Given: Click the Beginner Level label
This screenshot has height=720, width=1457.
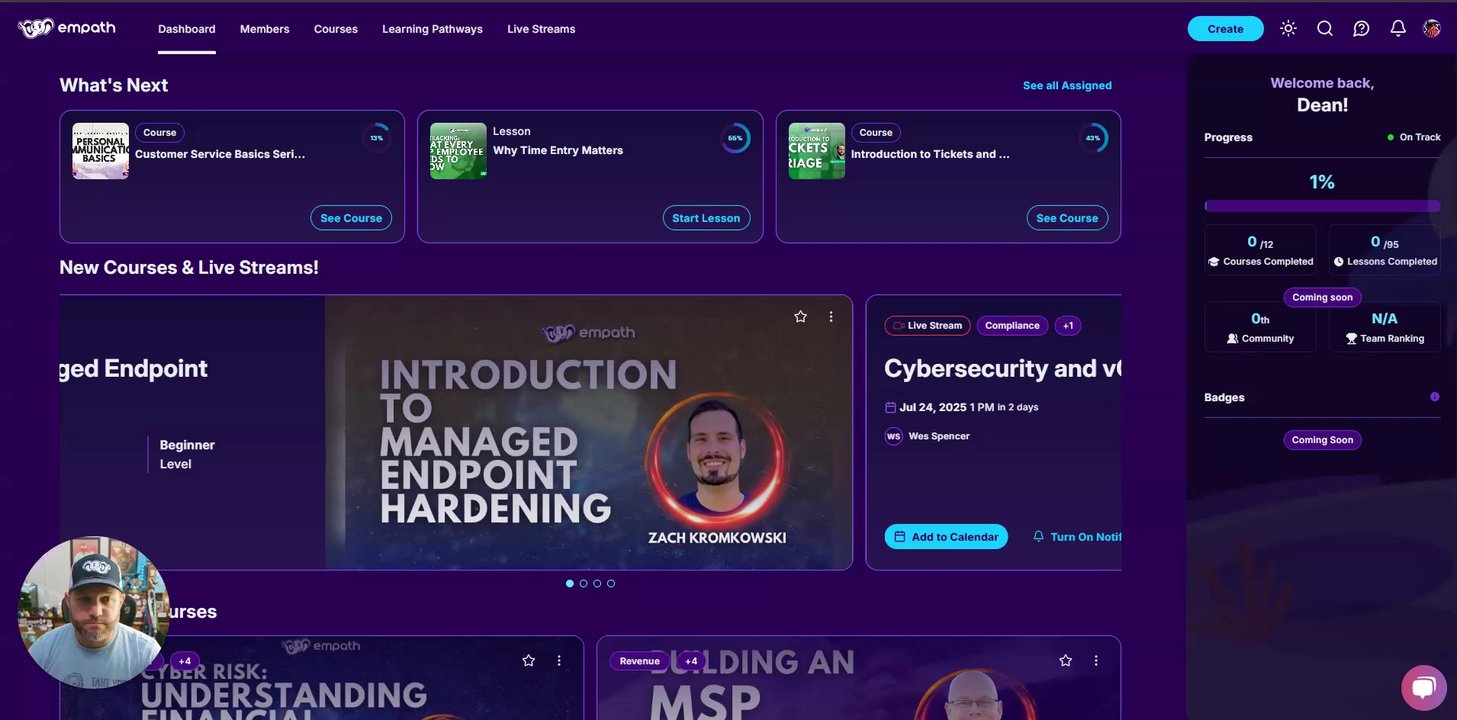Looking at the screenshot, I should pyautogui.click(x=187, y=454).
